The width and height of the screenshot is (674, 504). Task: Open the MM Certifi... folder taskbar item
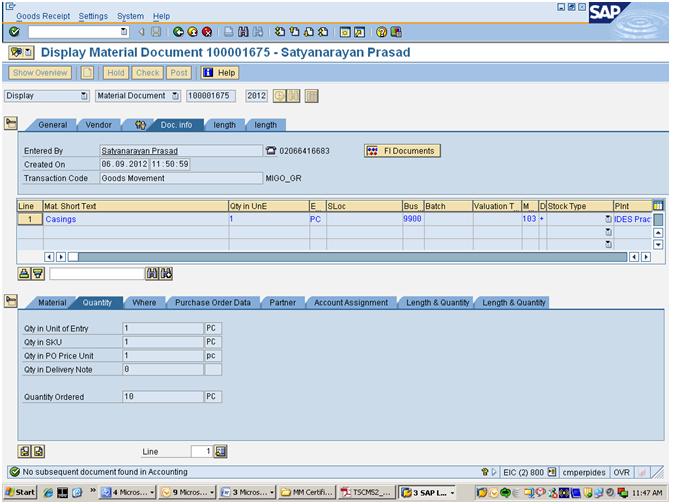[307, 492]
